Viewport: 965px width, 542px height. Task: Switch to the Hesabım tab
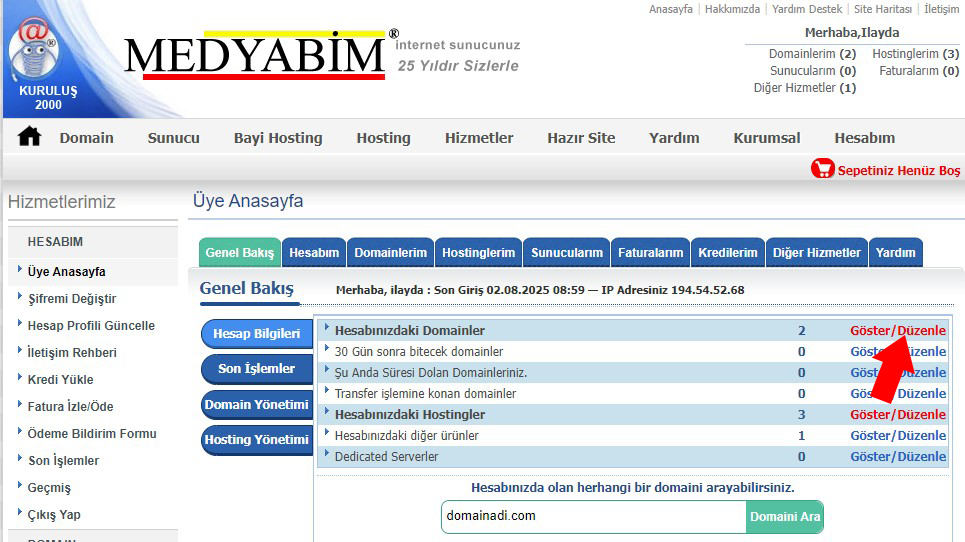pyautogui.click(x=314, y=252)
